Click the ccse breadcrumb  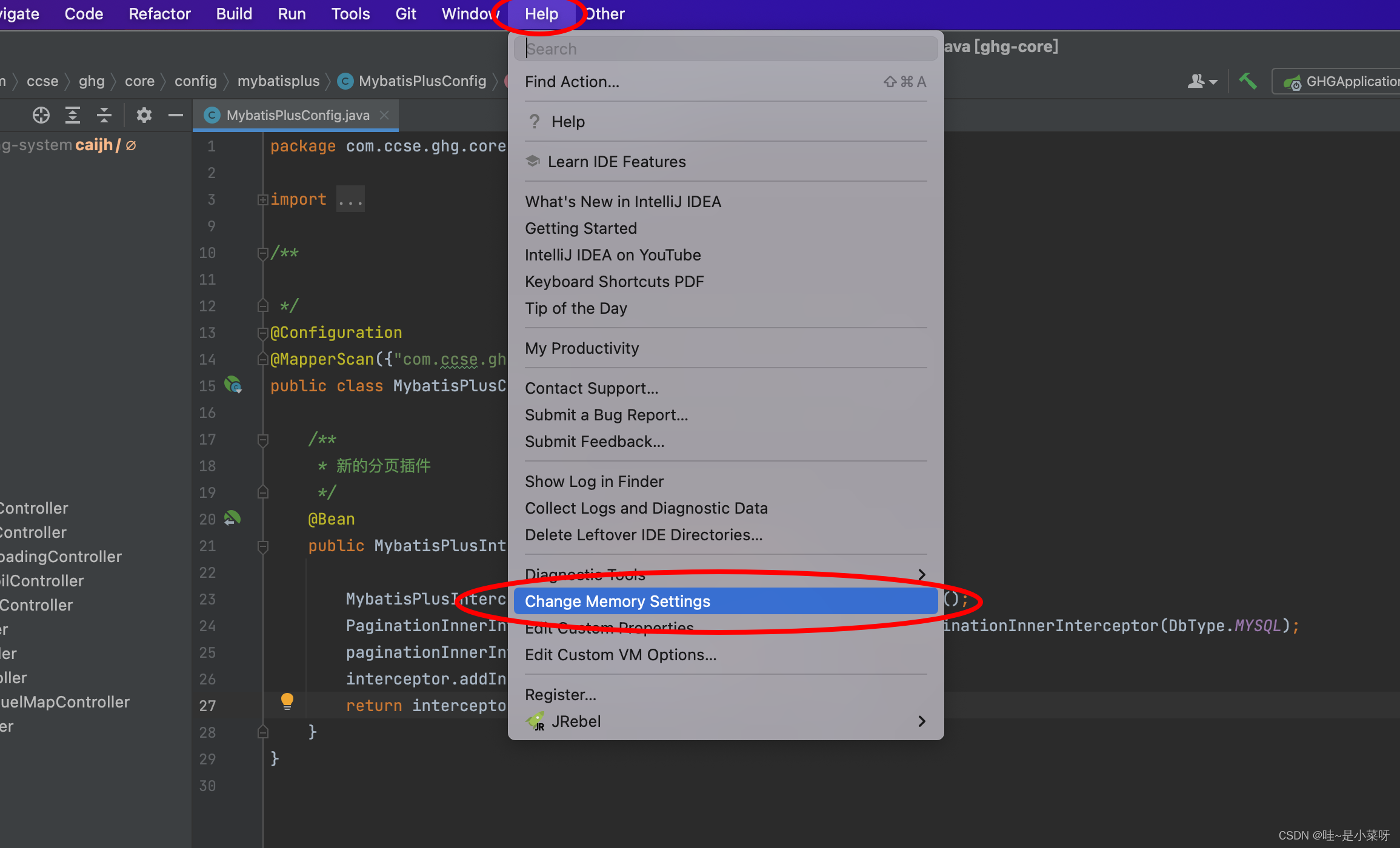42,81
